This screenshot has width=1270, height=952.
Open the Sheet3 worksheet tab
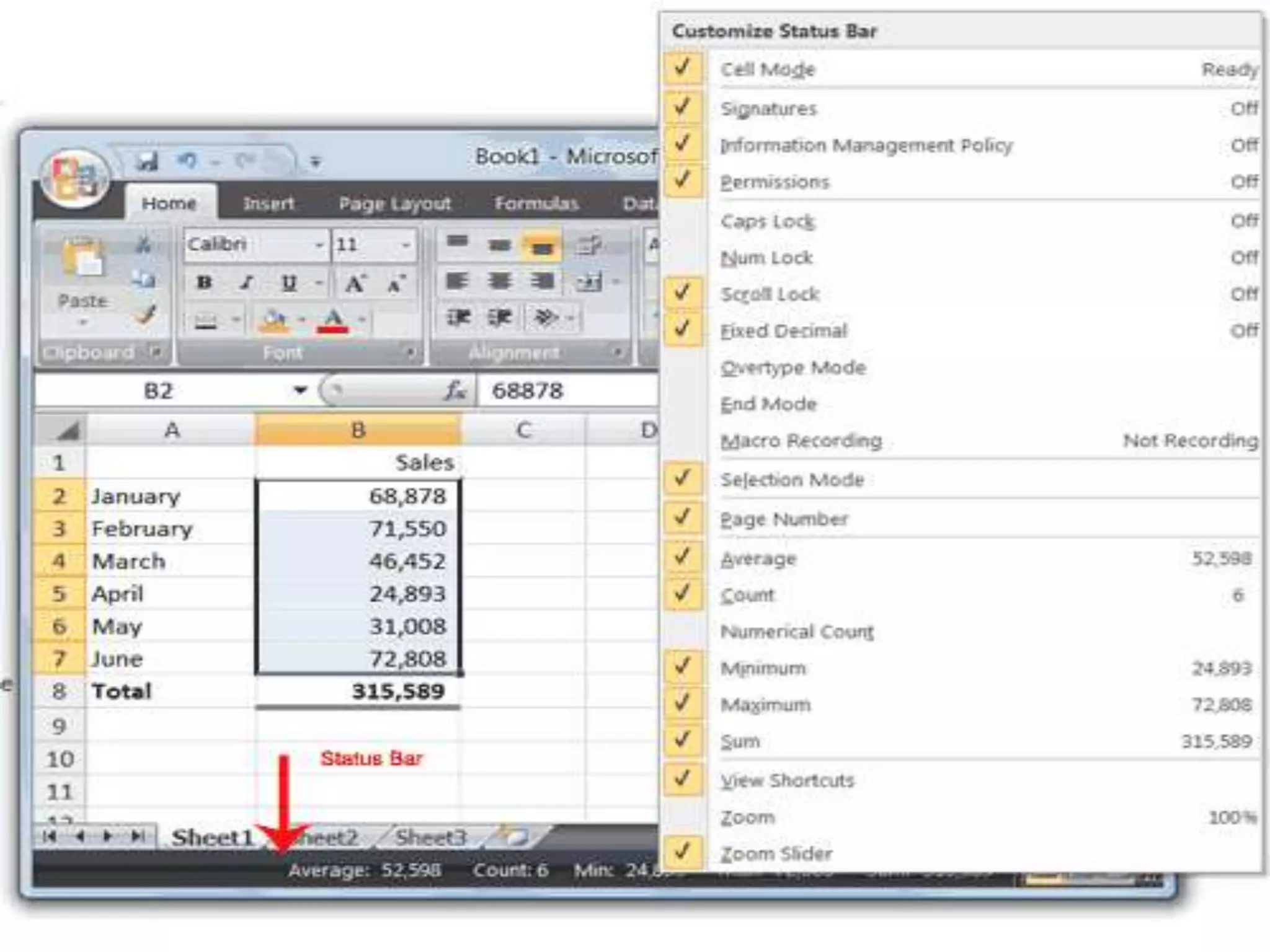pos(430,838)
